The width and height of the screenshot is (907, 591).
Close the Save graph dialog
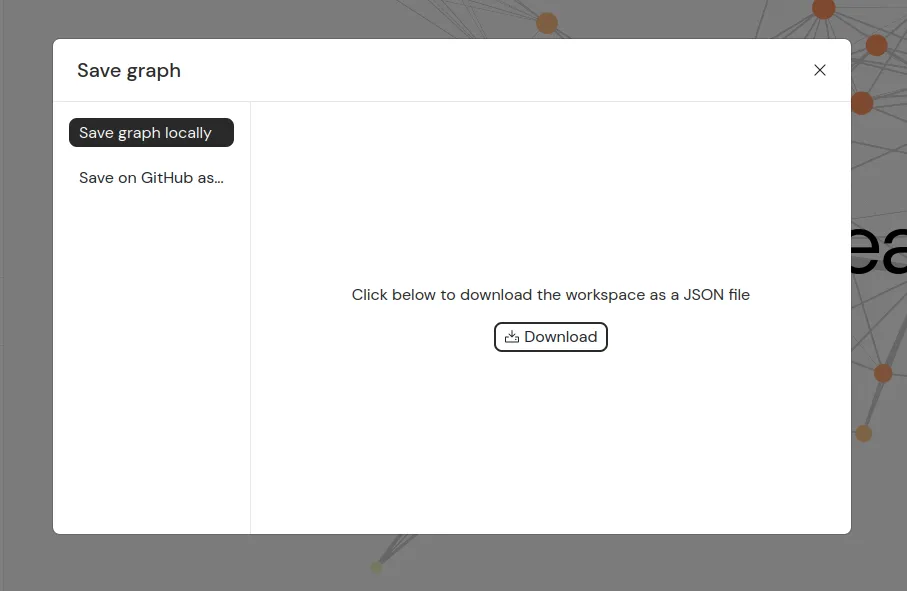(820, 70)
